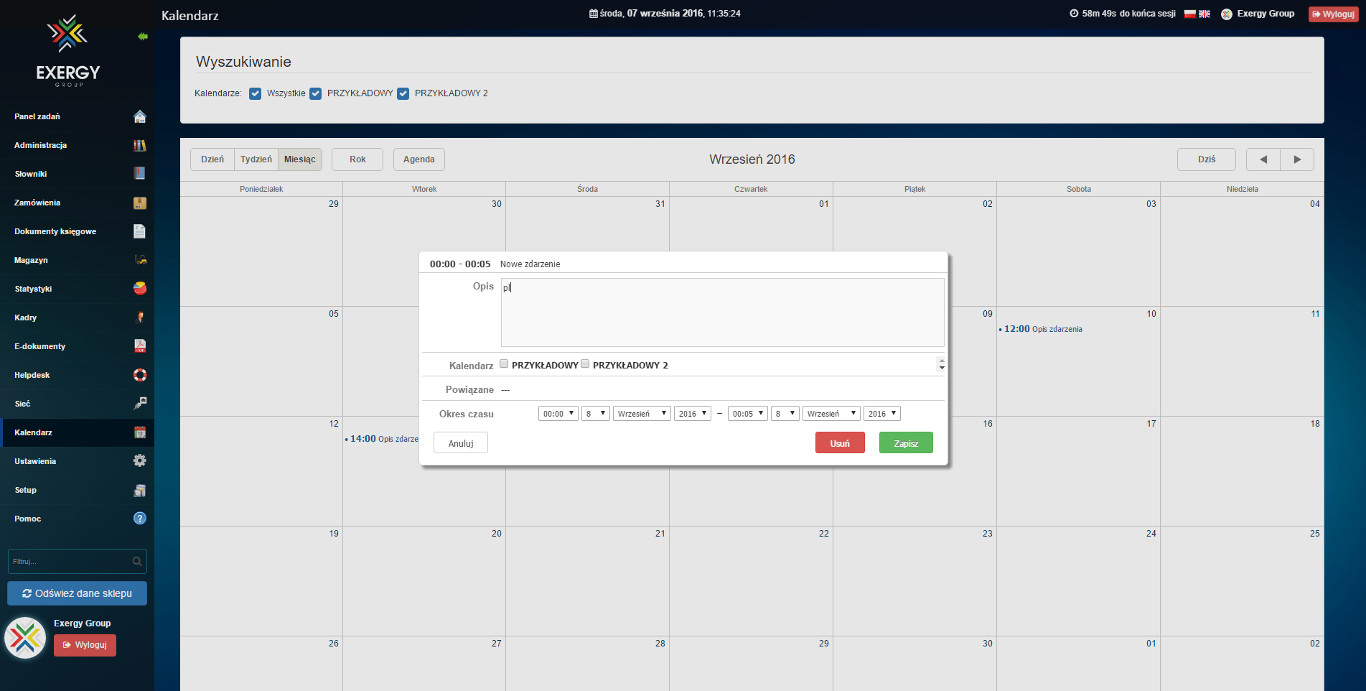Toggle PRZYKŁADOWY 2 checkbox in search panel
The width and height of the screenshot is (1366, 691).
[x=403, y=93]
